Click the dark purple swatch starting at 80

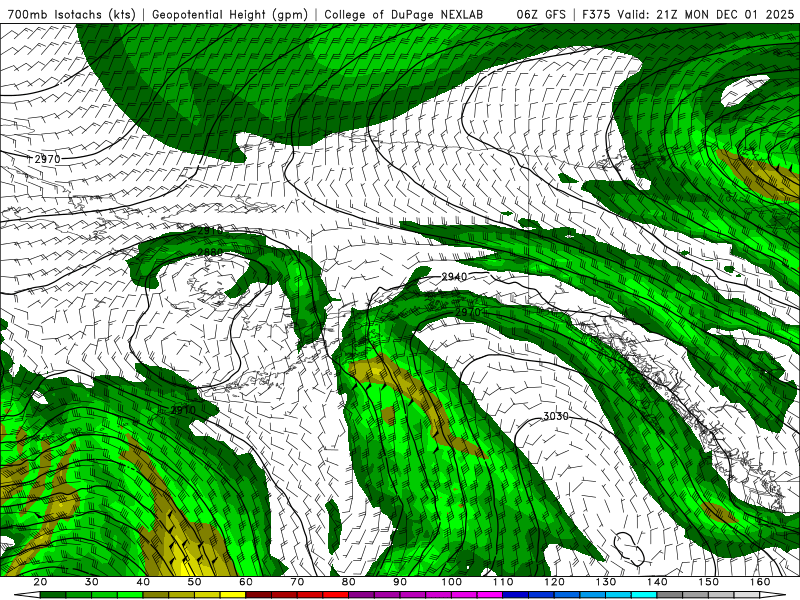tap(361, 595)
